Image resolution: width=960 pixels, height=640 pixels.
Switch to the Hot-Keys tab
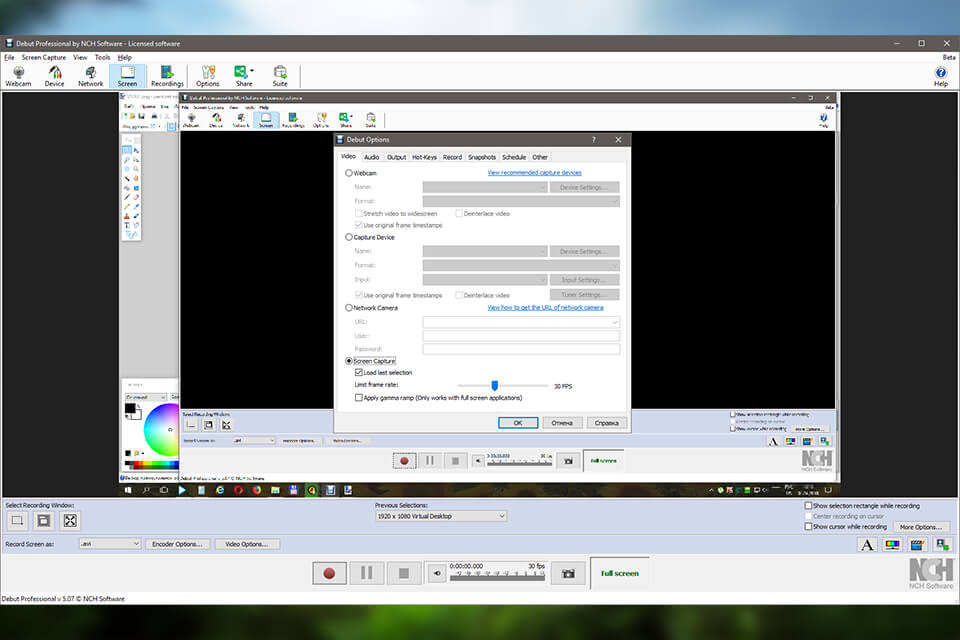pyautogui.click(x=424, y=157)
